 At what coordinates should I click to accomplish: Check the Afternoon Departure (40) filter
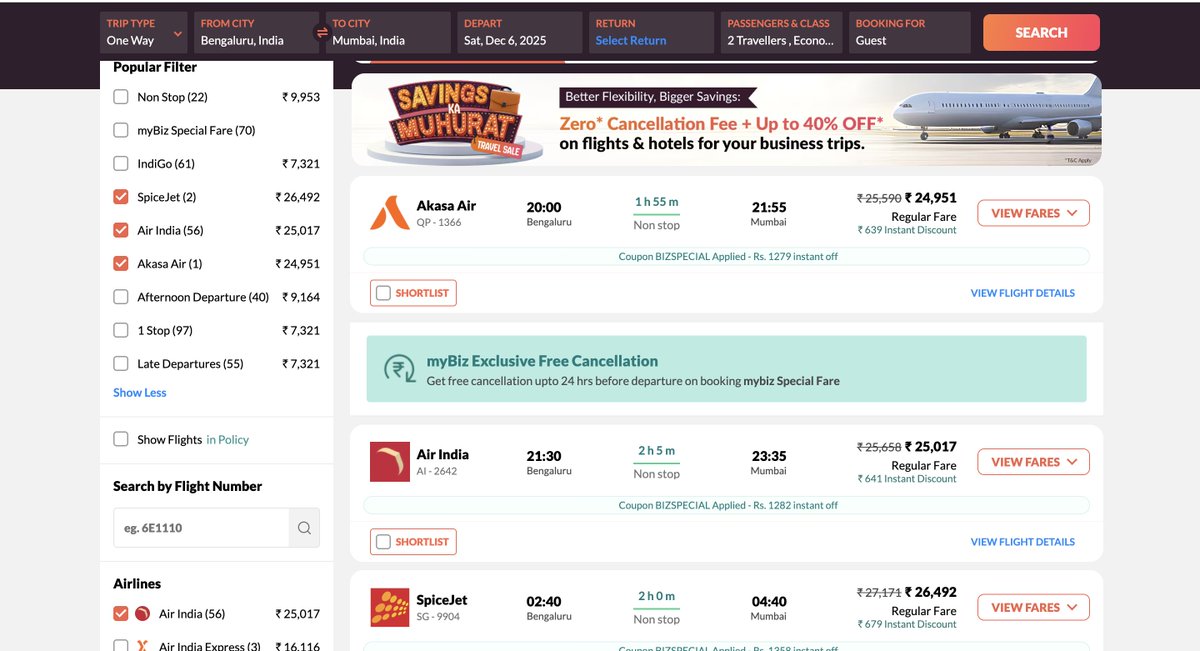(x=121, y=297)
